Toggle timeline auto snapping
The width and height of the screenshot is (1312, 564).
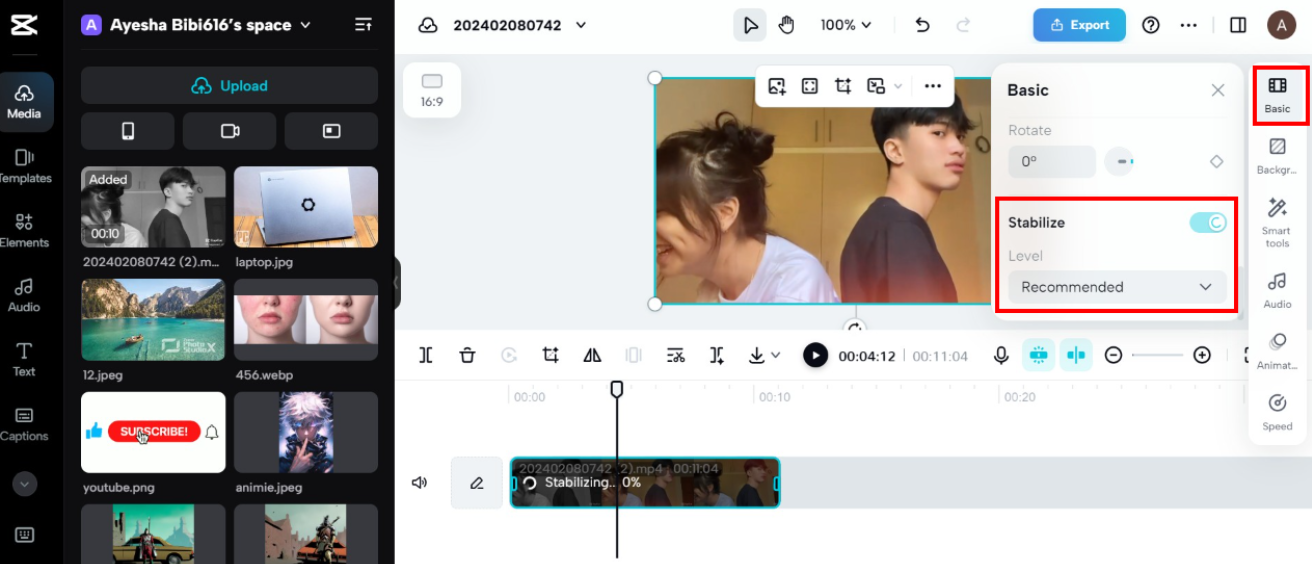(1038, 355)
